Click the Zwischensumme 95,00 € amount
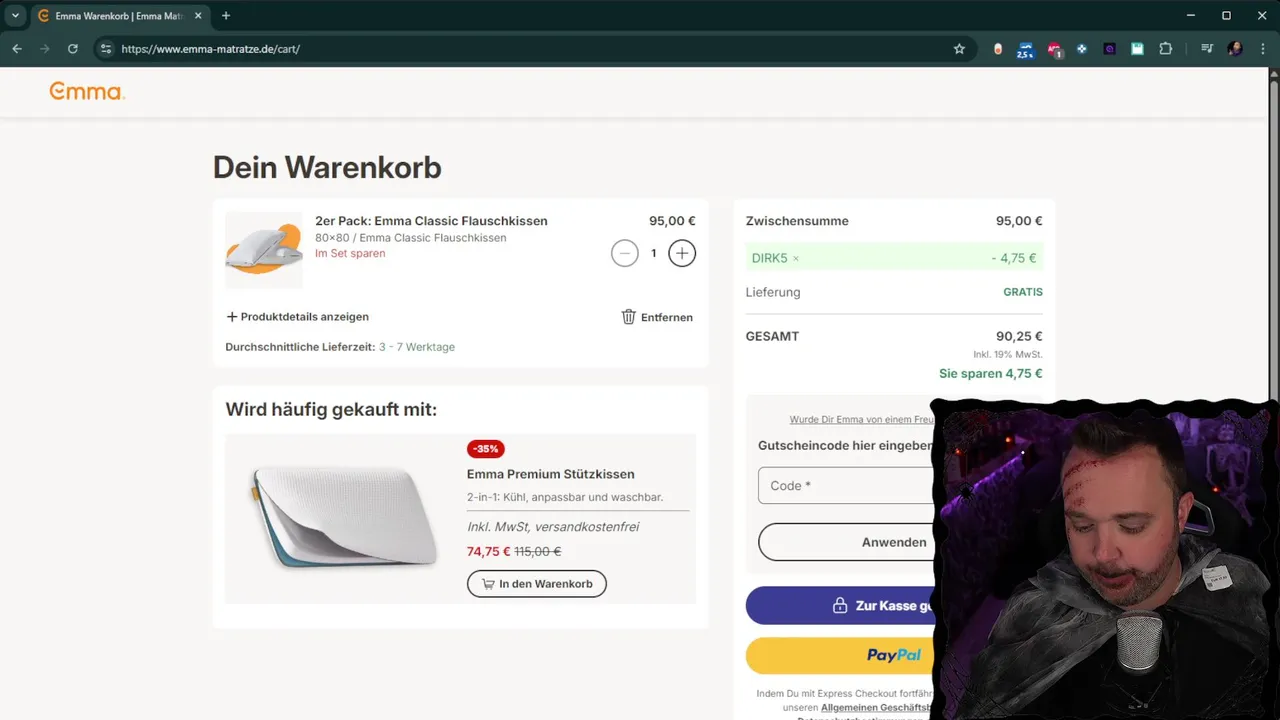 click(x=1019, y=221)
